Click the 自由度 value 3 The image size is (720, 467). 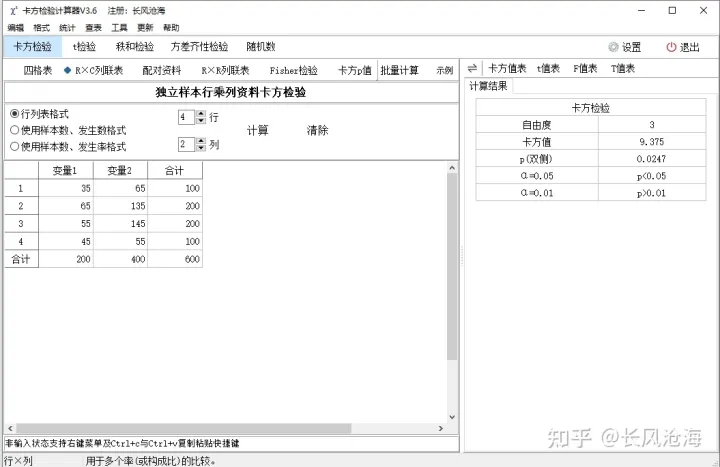[652, 125]
